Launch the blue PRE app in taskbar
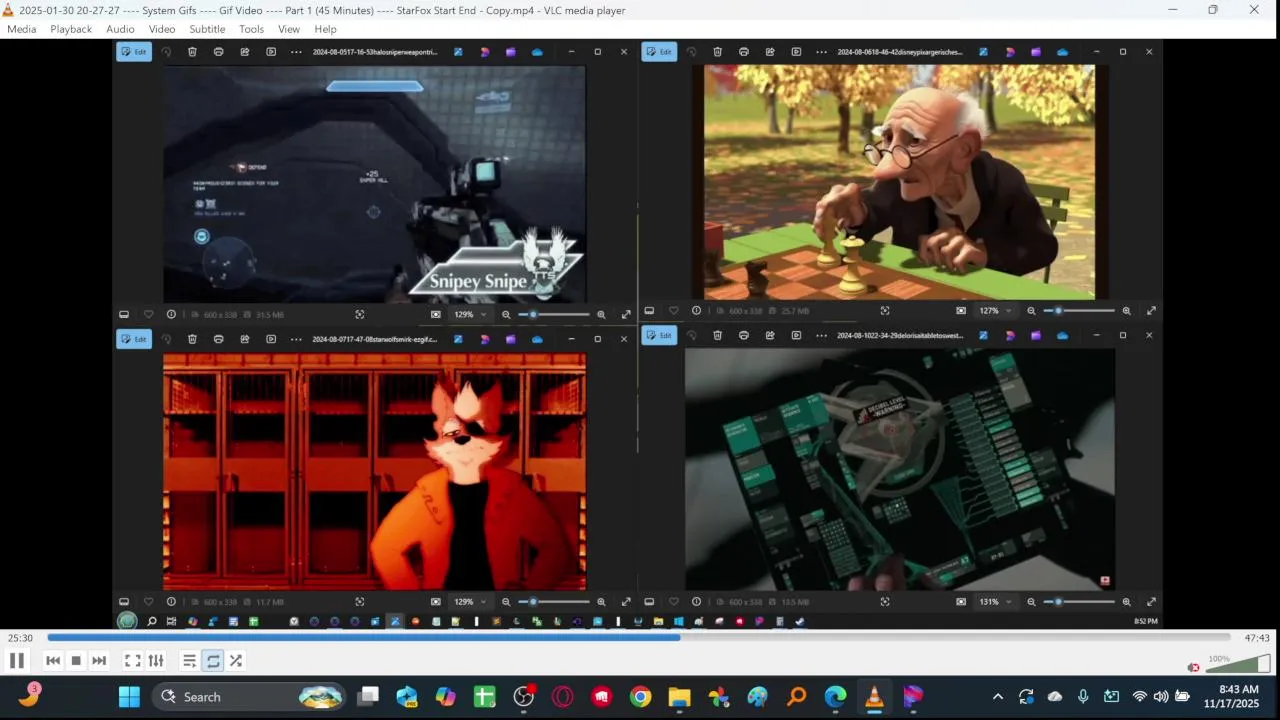 point(407,697)
